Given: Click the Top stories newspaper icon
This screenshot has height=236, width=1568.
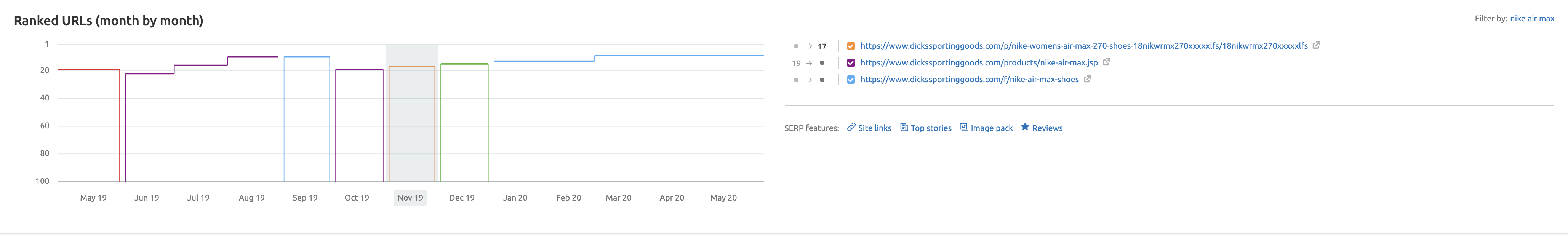Looking at the screenshot, I should click(904, 127).
